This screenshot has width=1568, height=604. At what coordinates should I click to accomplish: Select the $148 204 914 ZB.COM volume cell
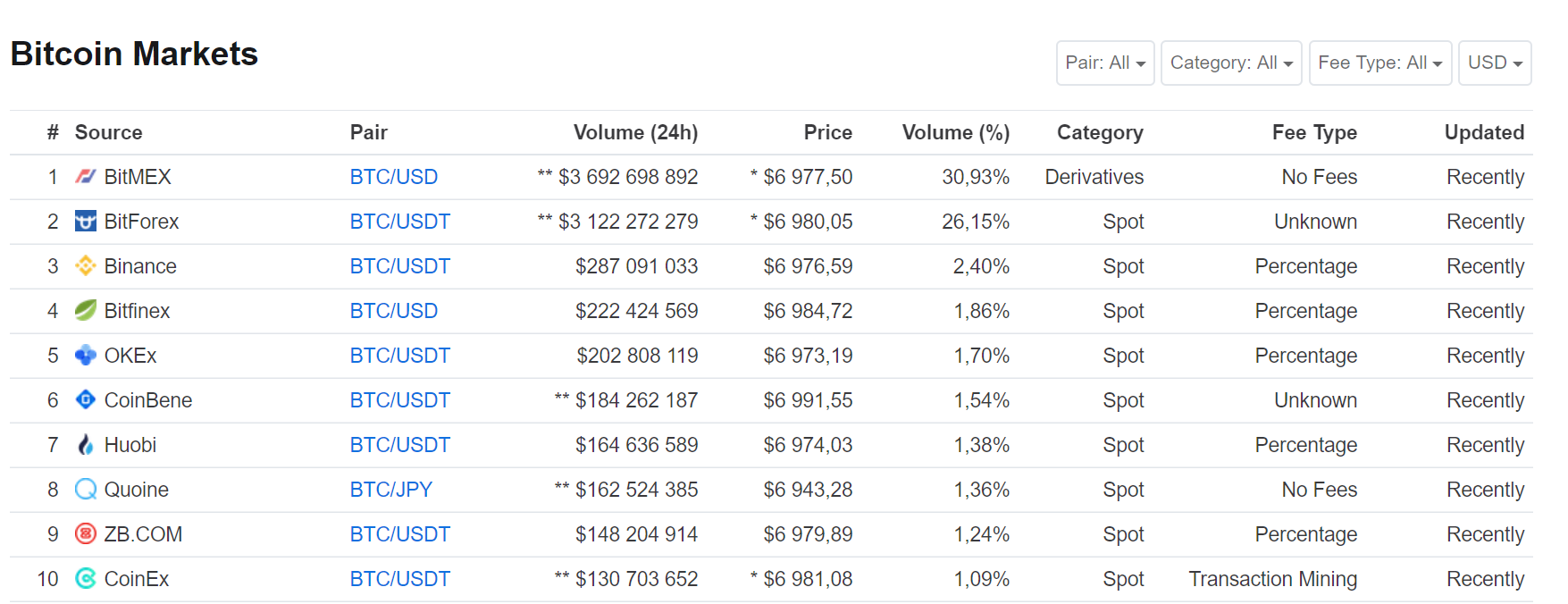point(637,534)
